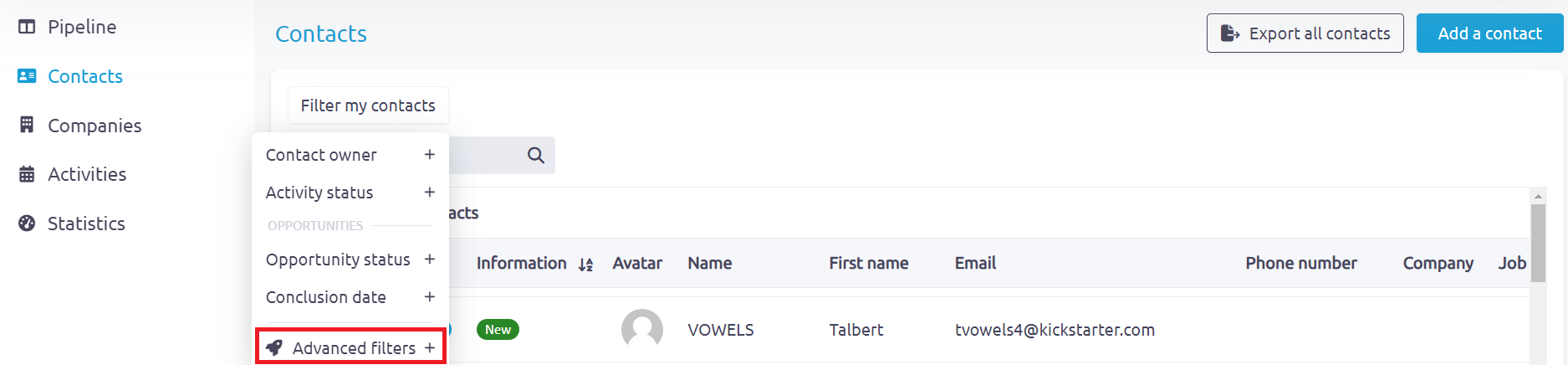Open Activities via the calendar icon

[27, 174]
